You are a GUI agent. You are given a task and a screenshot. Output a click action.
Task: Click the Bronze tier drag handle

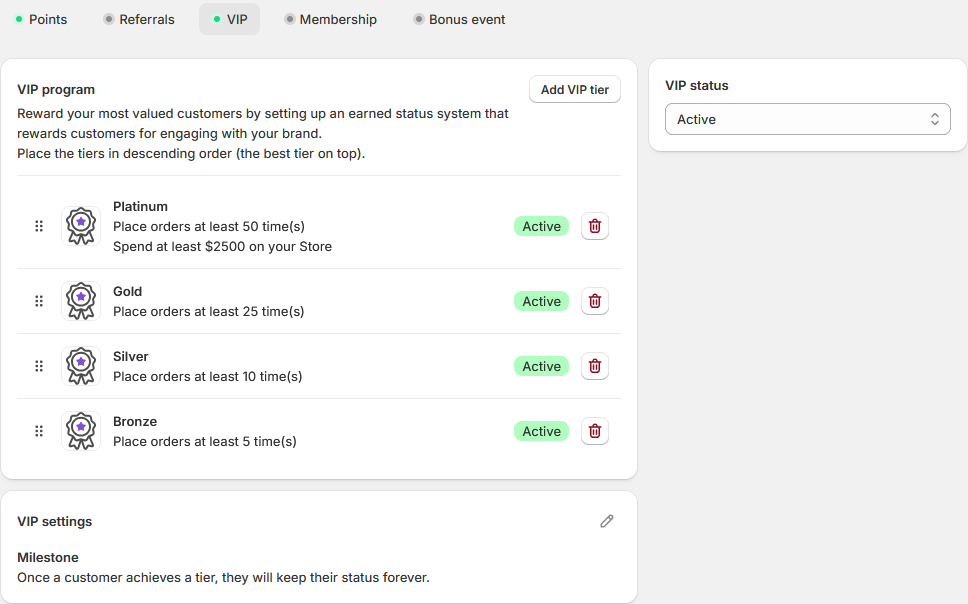(x=39, y=431)
